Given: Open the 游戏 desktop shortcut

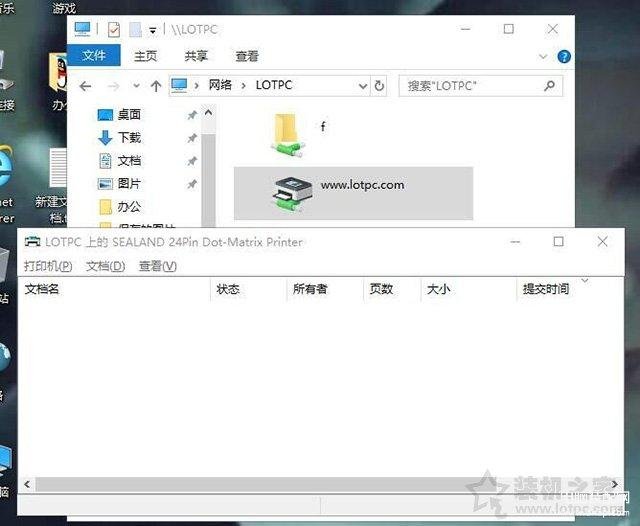Looking at the screenshot, I should click(x=64, y=7).
